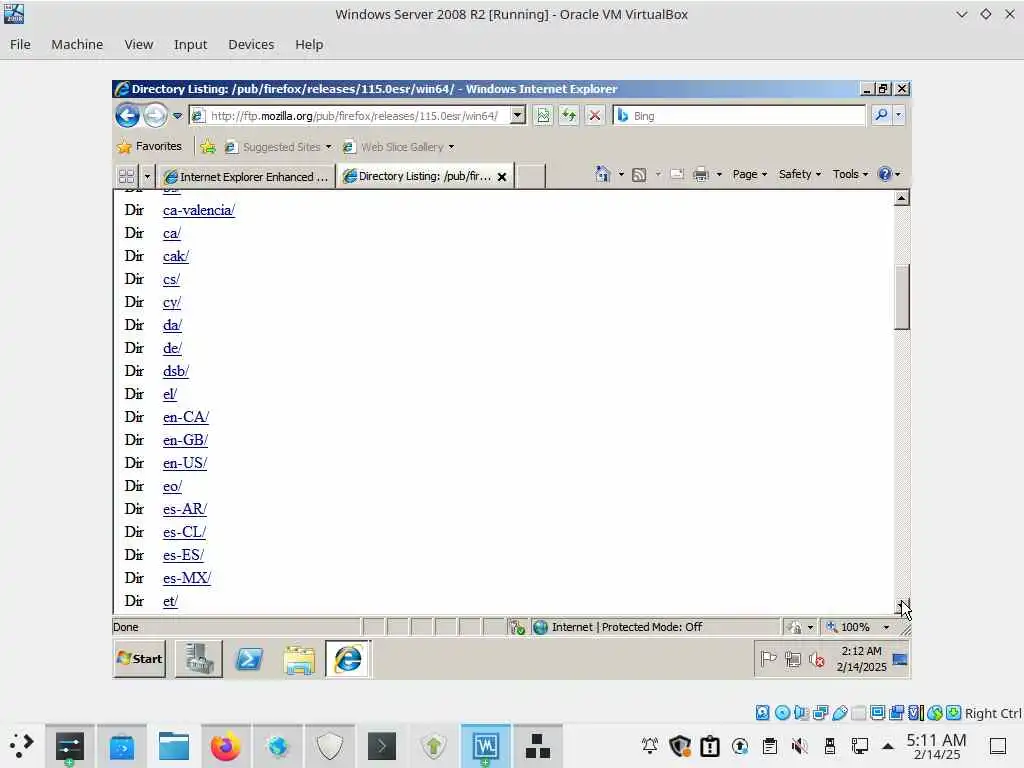Open the ca-valencia/ directory link
The image size is (1024, 768).
(199, 210)
